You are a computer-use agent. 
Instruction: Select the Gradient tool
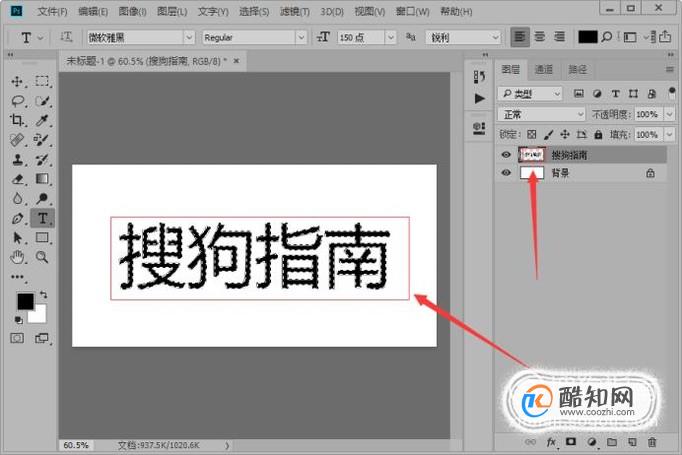tap(42, 178)
